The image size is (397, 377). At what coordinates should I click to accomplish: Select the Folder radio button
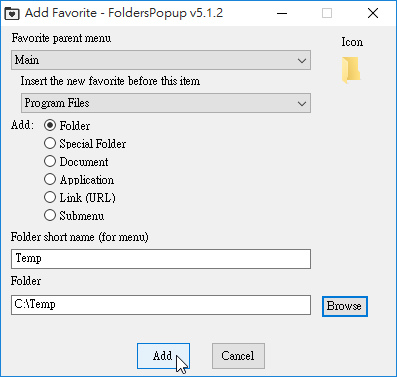(x=50, y=125)
